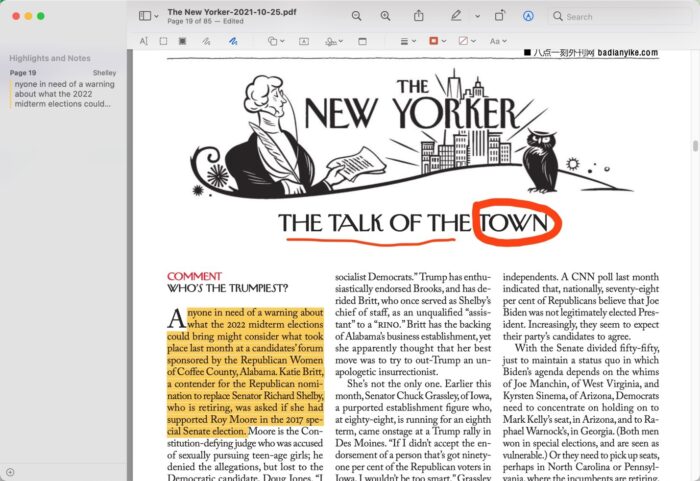Image resolution: width=700 pixels, height=481 pixels.
Task: Choose the rectangular selection tool
Action: (x=163, y=42)
